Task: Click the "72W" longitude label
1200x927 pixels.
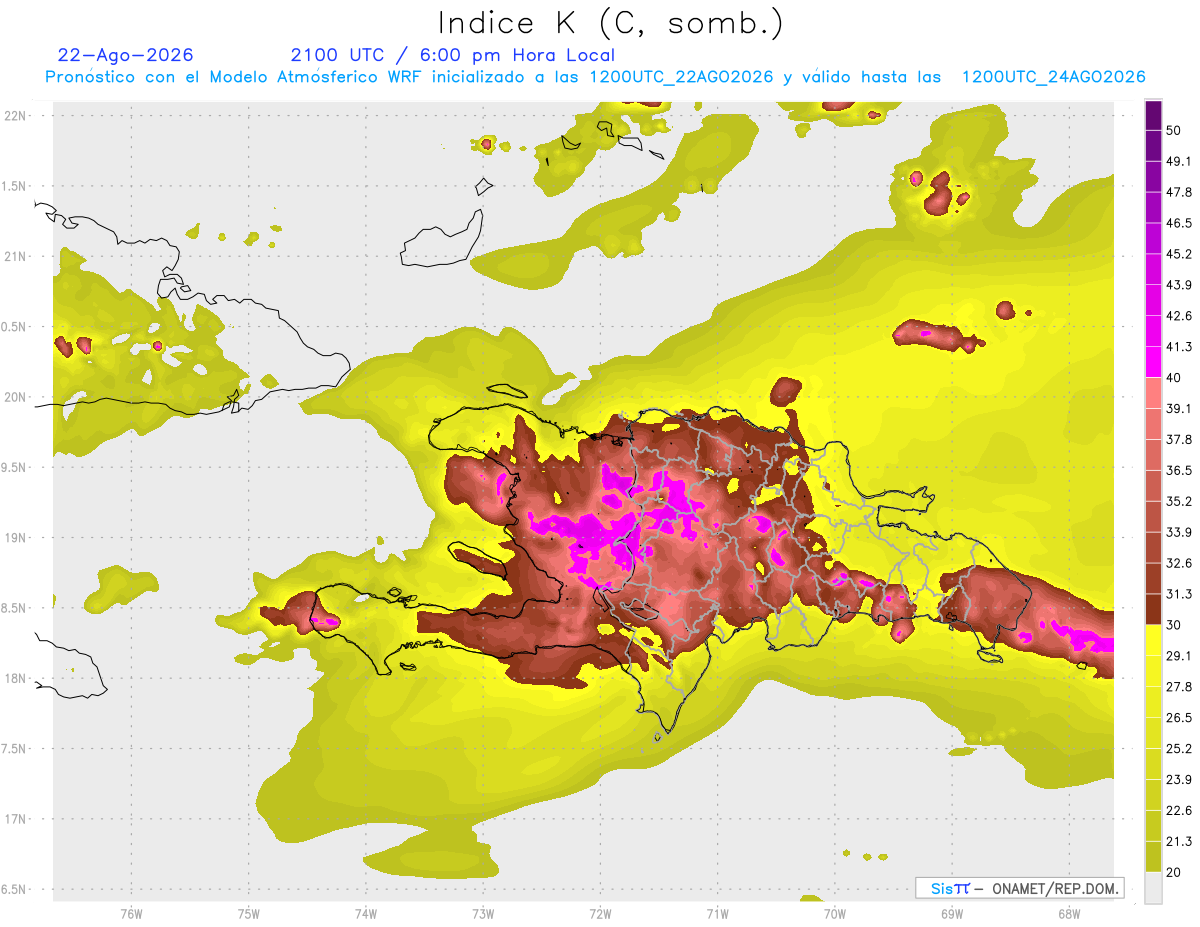Action: click(600, 914)
